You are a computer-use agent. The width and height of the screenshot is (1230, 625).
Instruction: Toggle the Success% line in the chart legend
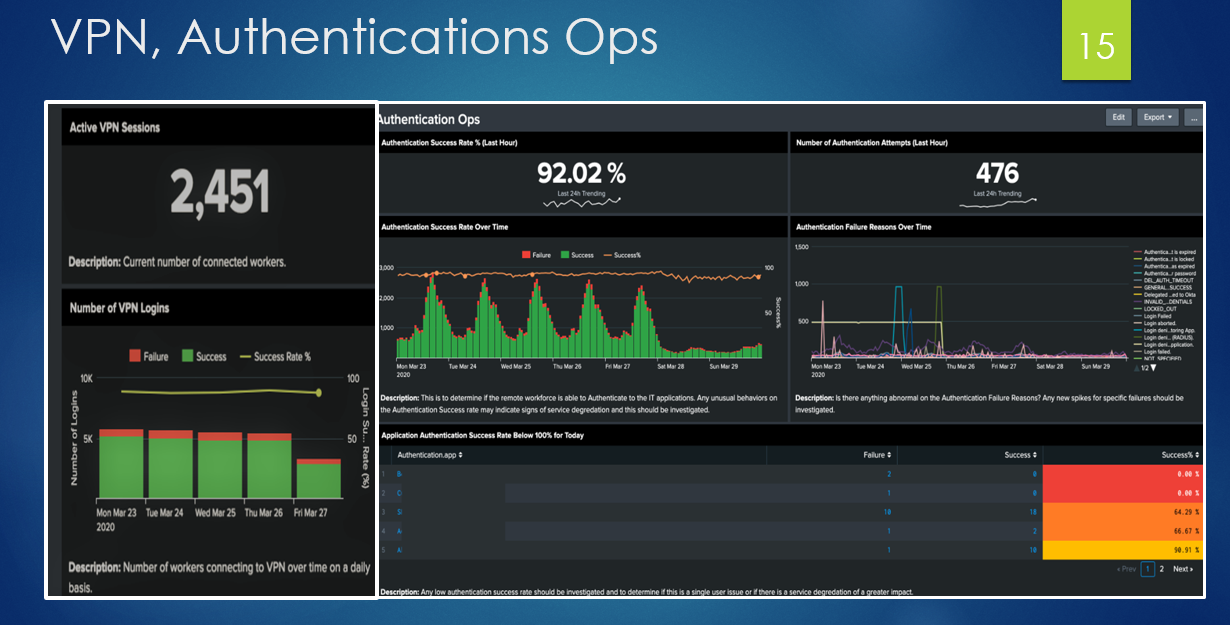(x=622, y=255)
